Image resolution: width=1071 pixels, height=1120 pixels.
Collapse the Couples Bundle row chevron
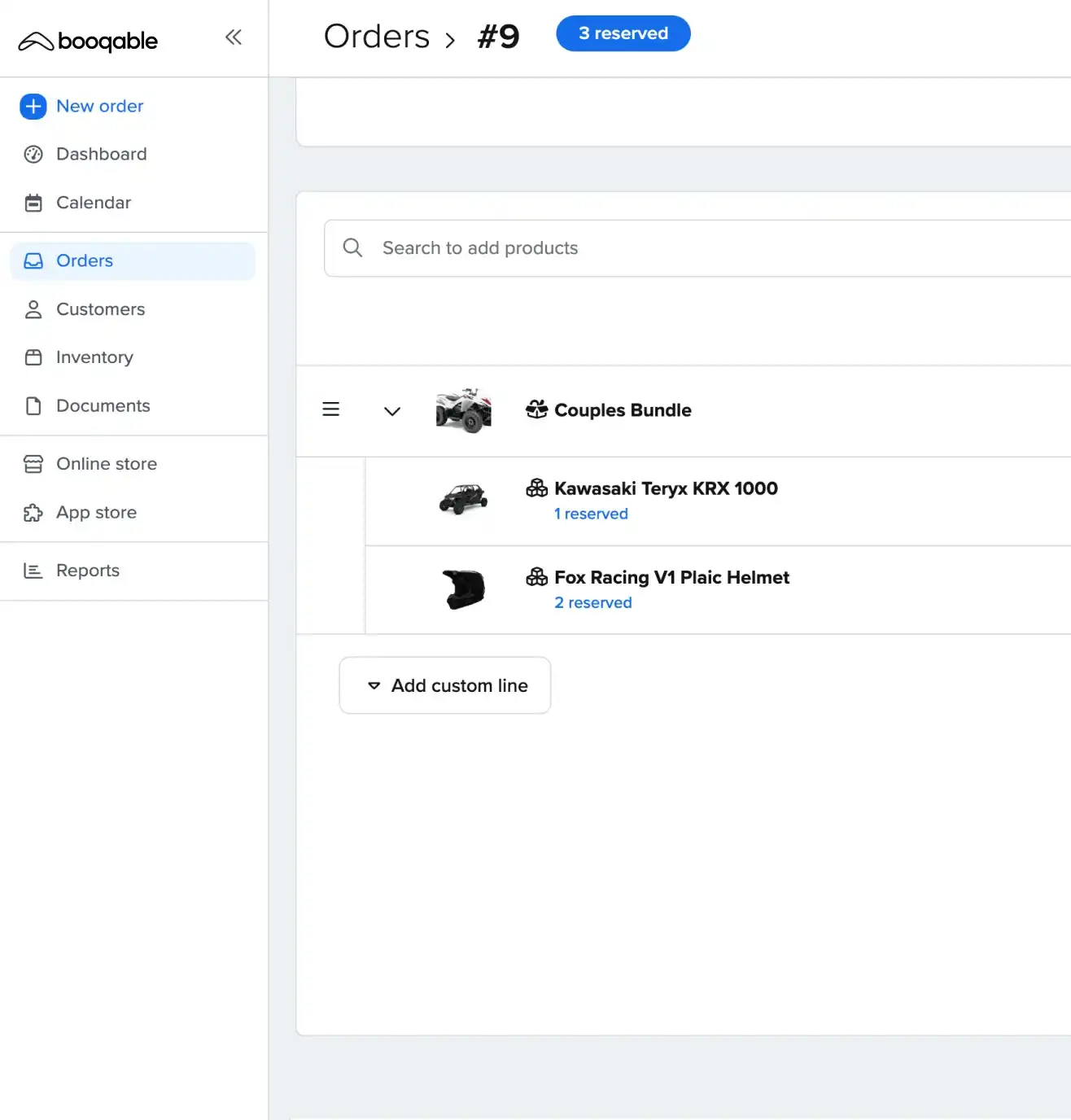(392, 411)
